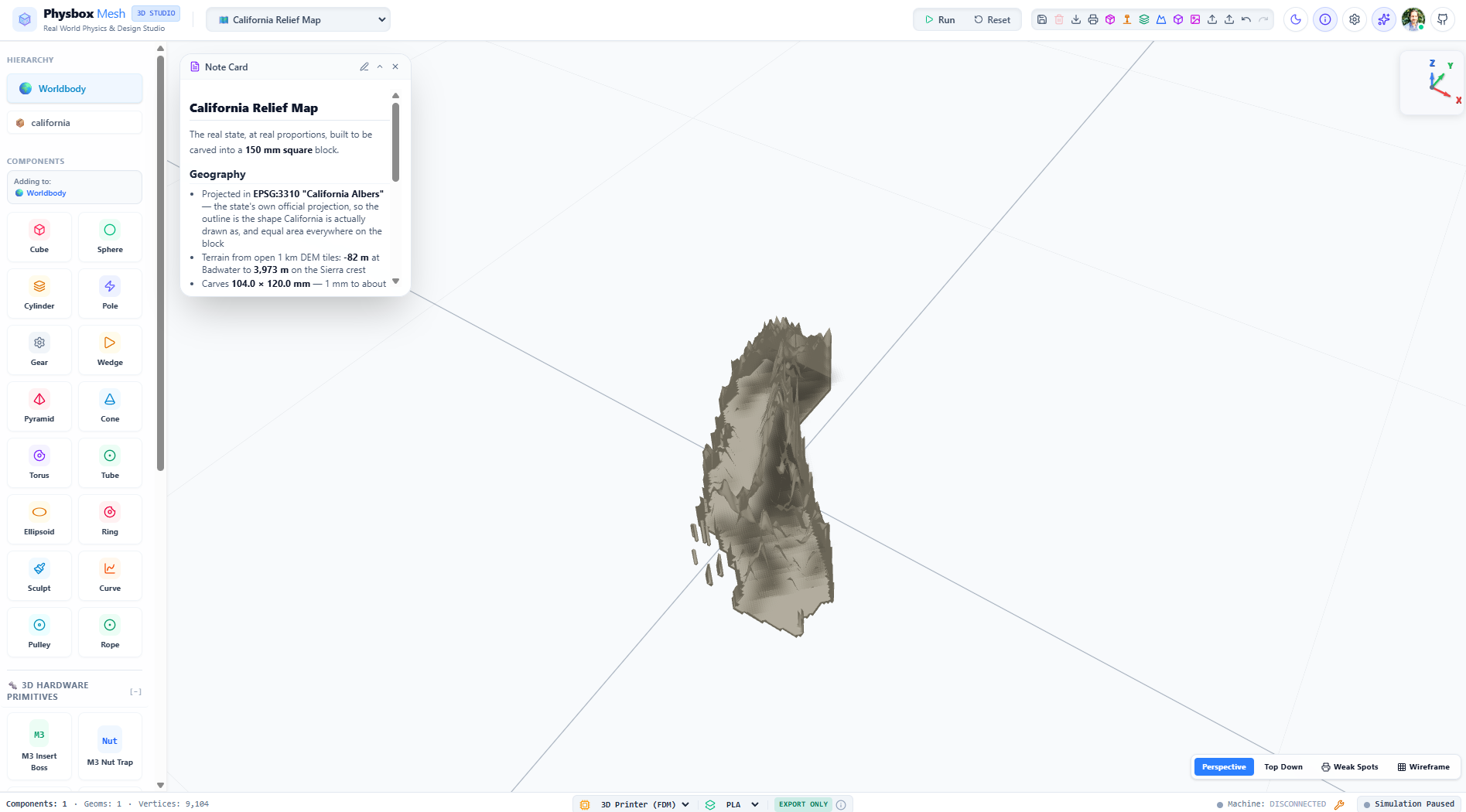Image resolution: width=1466 pixels, height=812 pixels.
Task: Add M3 Nut Trap primitive
Action: (x=110, y=746)
